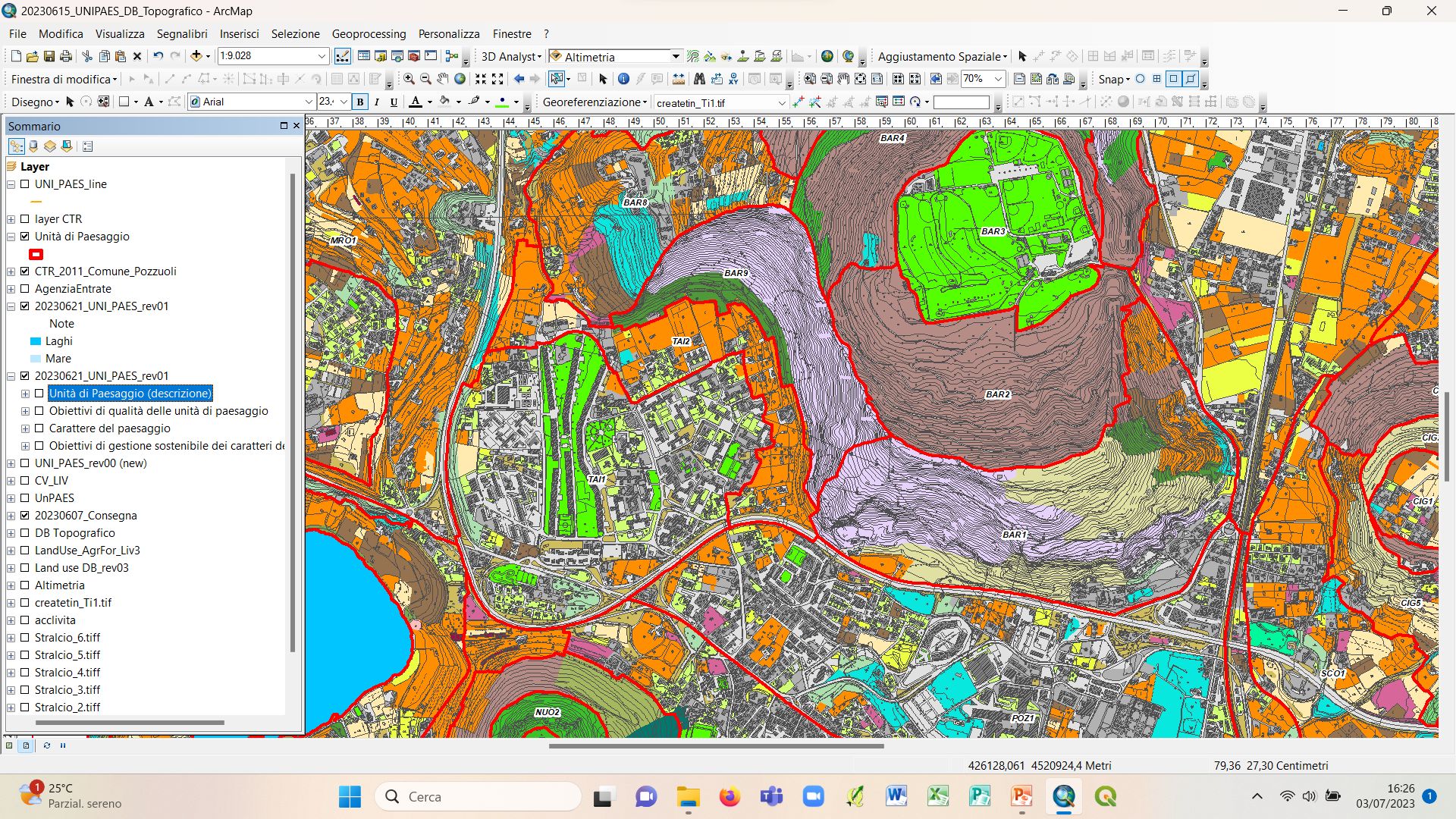Open the Arial font dropdown
This screenshot has height=819, width=1456.
tap(309, 102)
